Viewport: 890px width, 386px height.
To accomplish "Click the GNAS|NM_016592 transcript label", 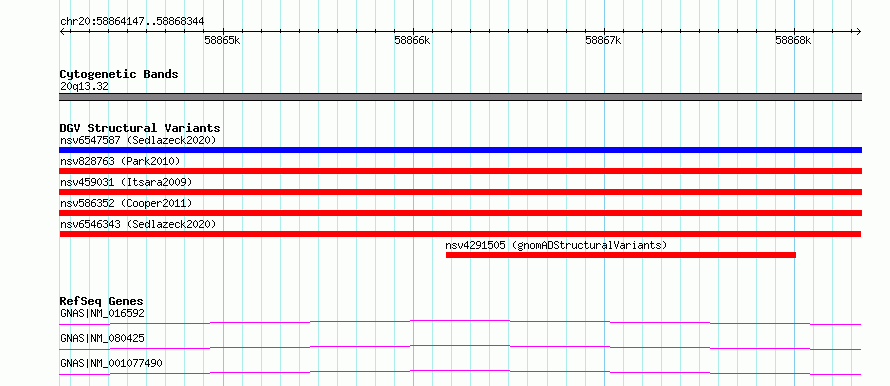I will pyautogui.click(x=102, y=313).
